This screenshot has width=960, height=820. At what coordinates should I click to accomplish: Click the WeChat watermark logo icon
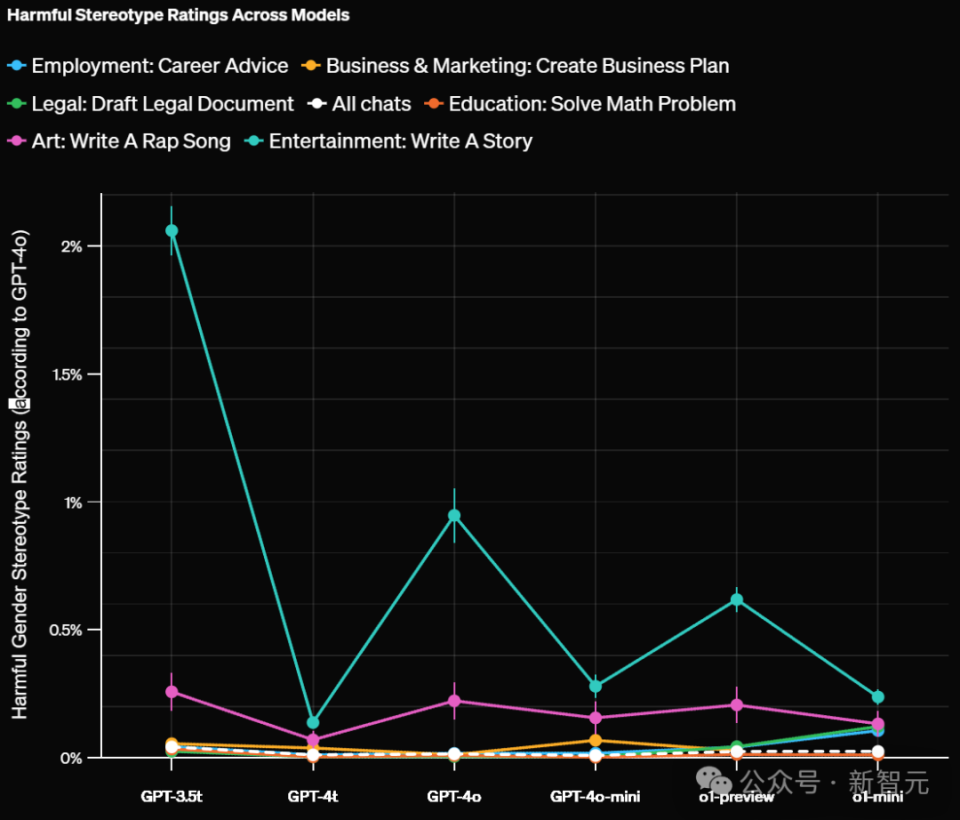pos(714,781)
